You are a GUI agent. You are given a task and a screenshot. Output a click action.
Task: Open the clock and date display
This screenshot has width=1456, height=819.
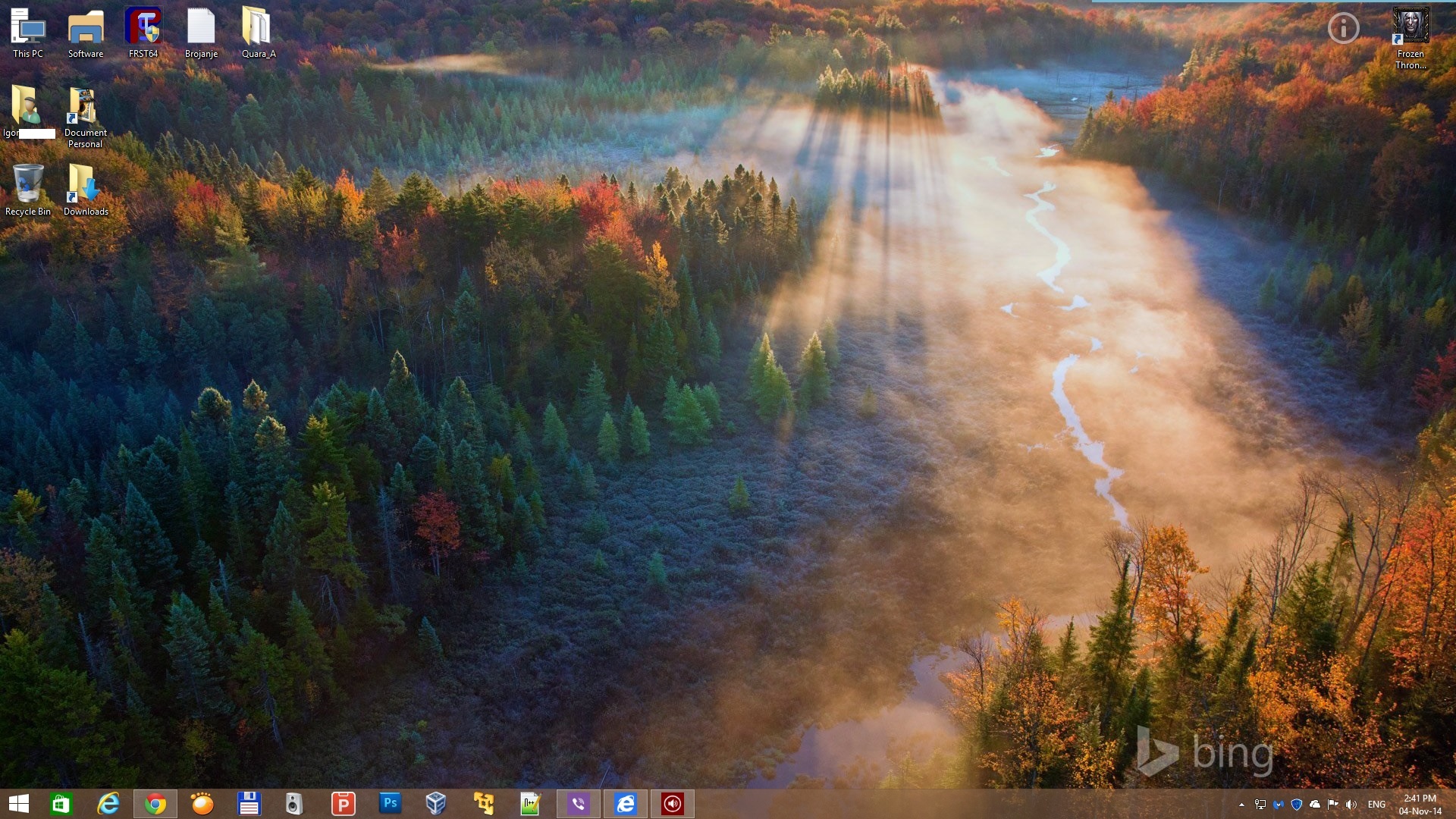tap(1420, 805)
